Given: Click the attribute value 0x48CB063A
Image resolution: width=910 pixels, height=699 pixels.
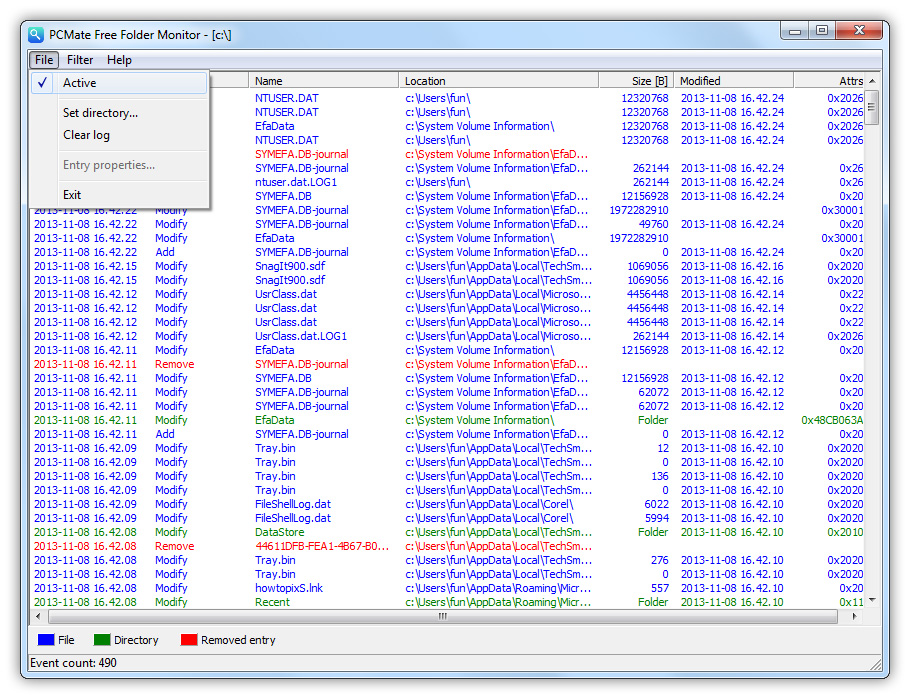Looking at the screenshot, I should click(832, 420).
